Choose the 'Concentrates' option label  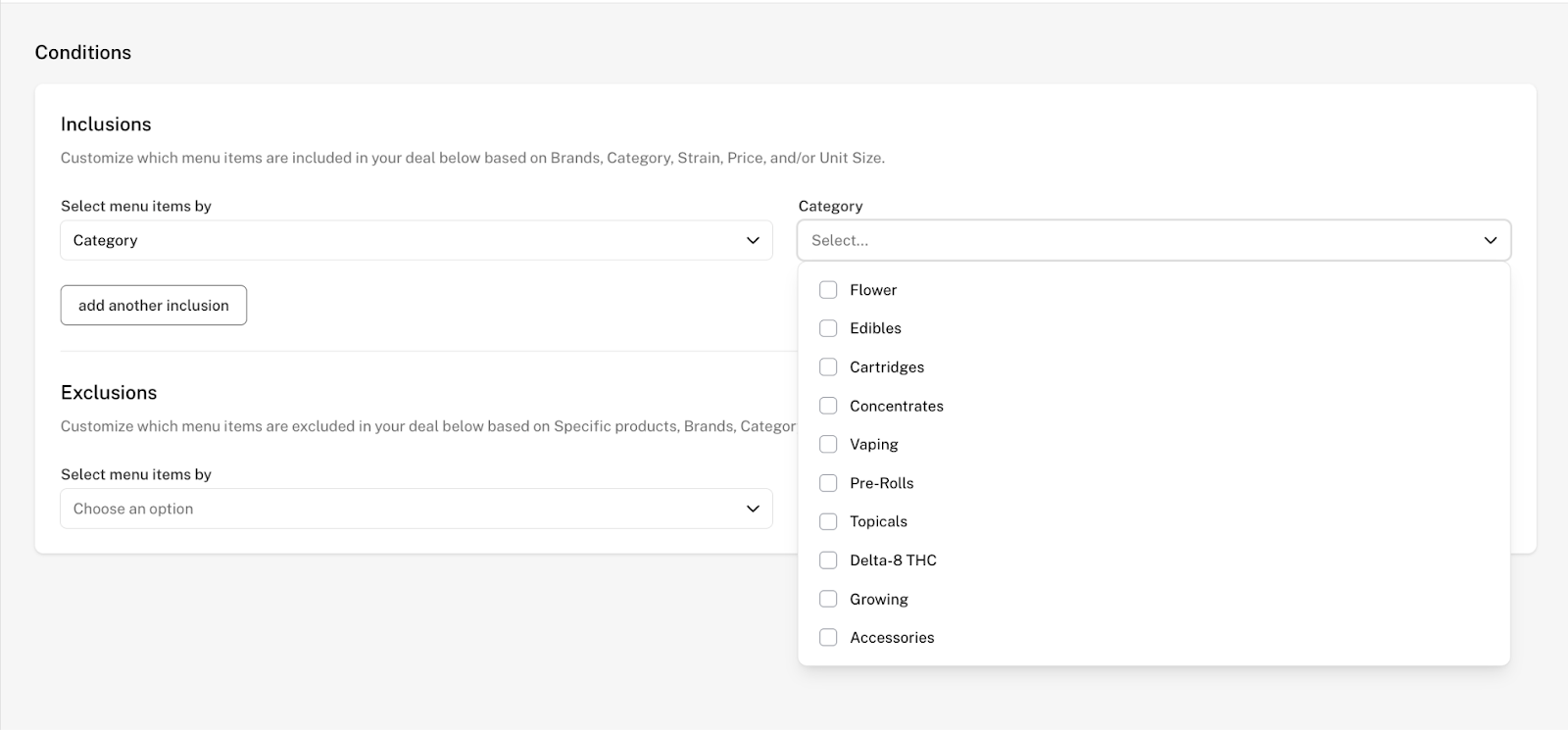point(896,406)
